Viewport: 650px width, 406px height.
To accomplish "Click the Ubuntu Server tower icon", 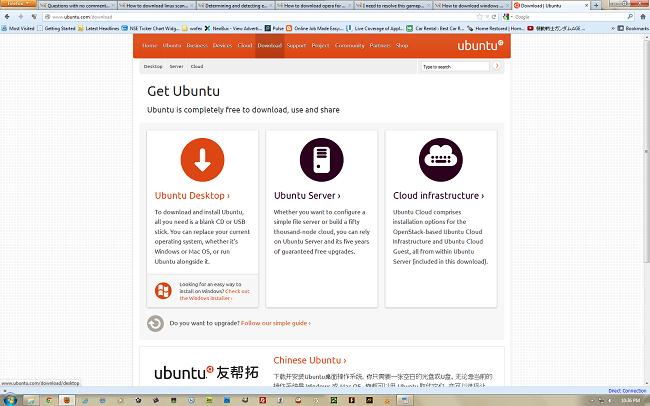I will (x=321, y=160).
